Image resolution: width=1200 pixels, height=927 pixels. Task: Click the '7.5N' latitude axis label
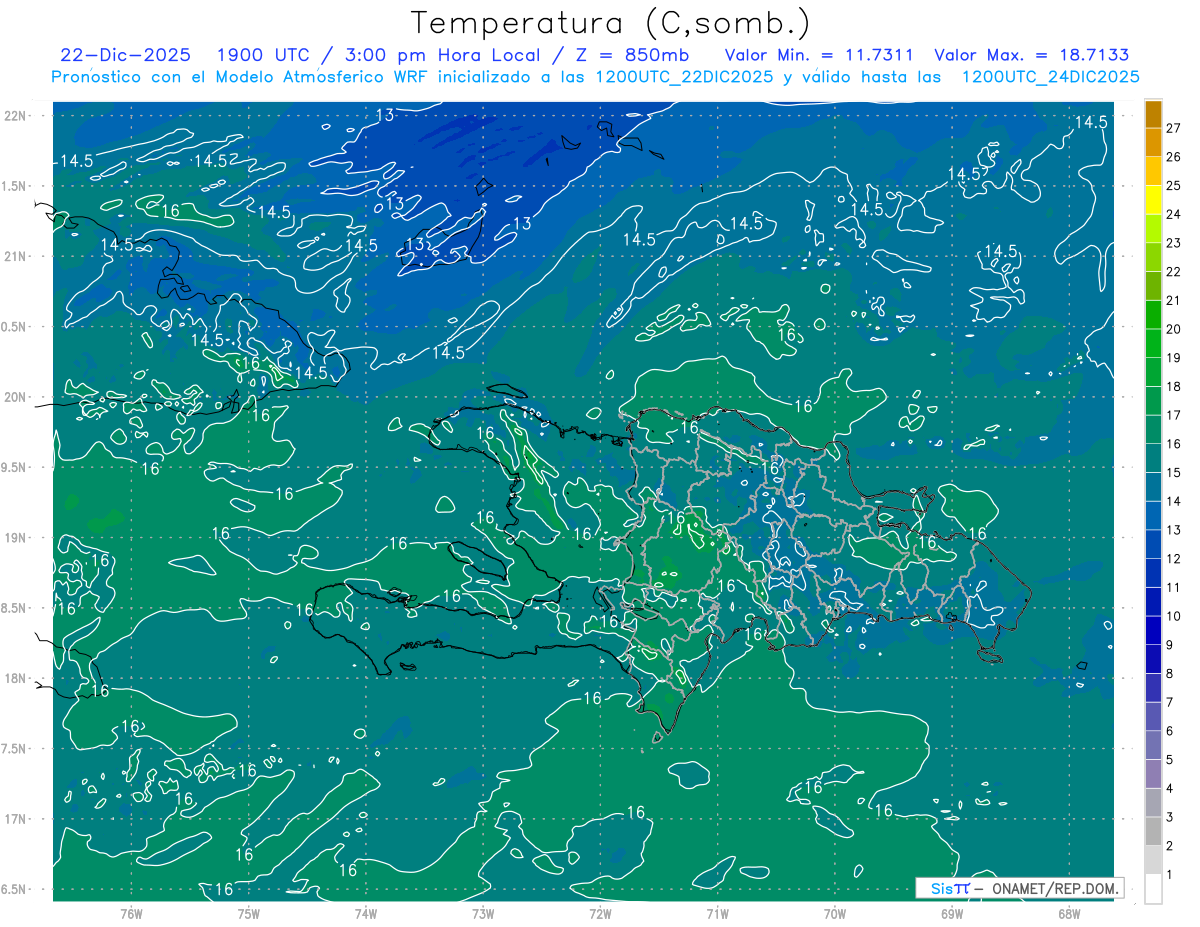point(14,749)
